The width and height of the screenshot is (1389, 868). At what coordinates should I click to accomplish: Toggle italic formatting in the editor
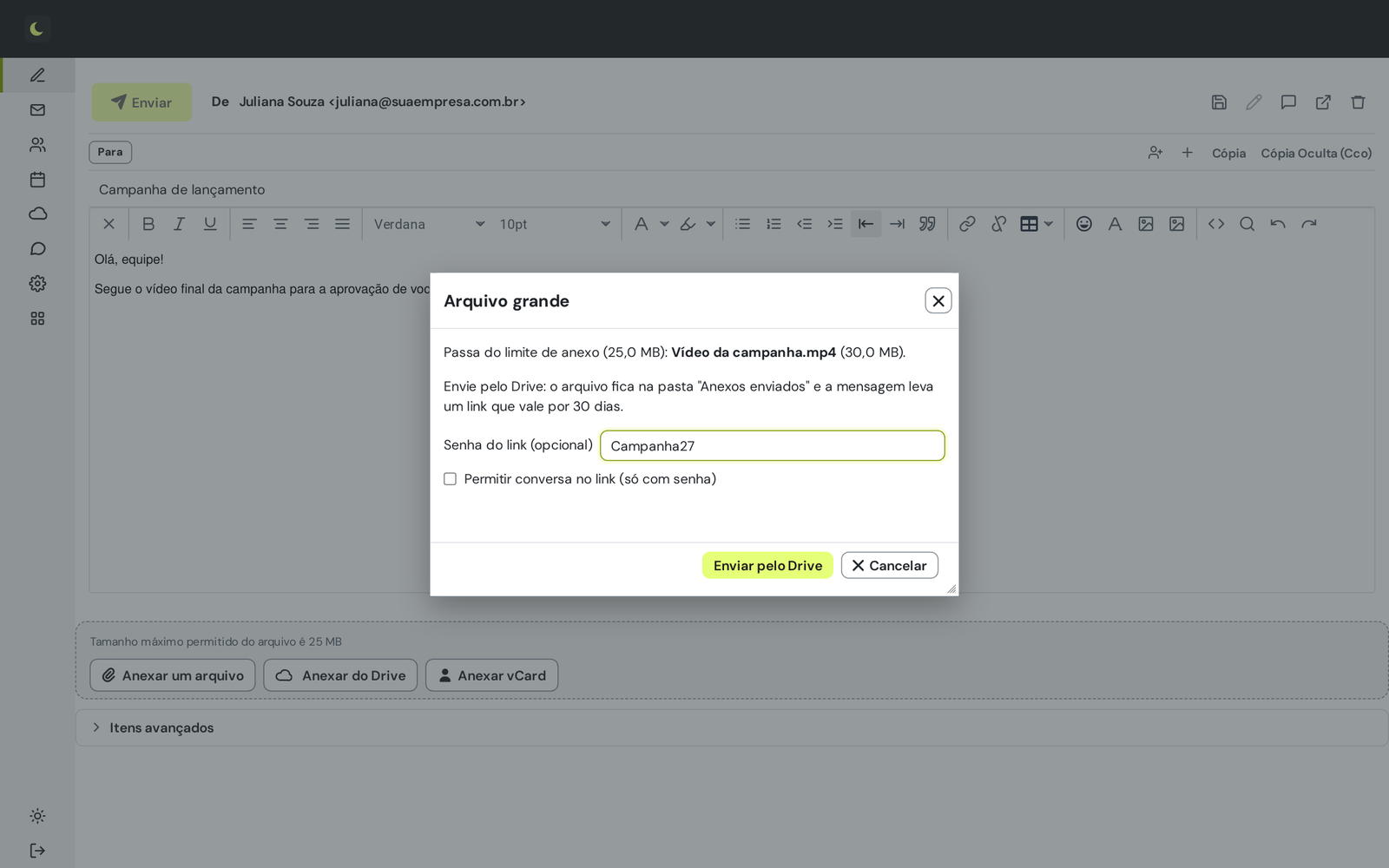pos(179,224)
